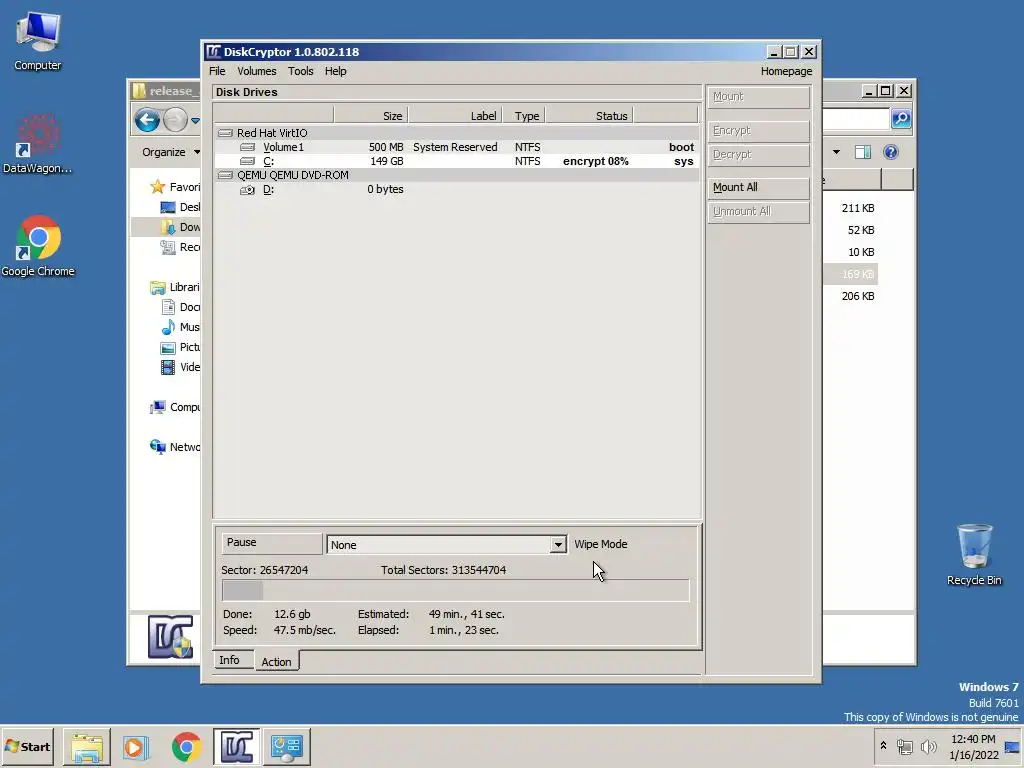This screenshot has height=768, width=1024.
Task: Open the Control Panel taskbar icon
Action: click(287, 747)
